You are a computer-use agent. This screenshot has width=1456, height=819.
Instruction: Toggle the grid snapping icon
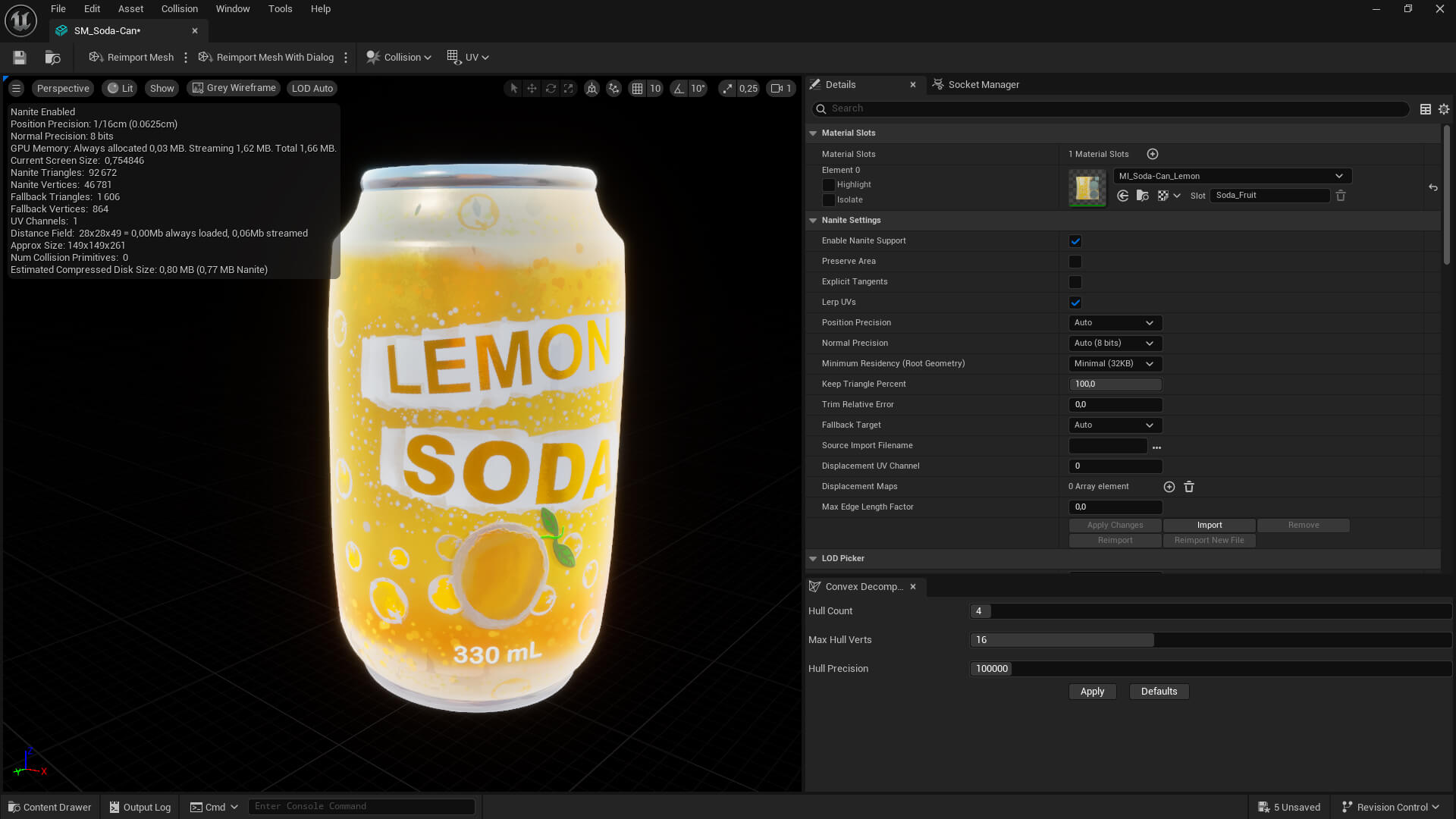pos(637,89)
